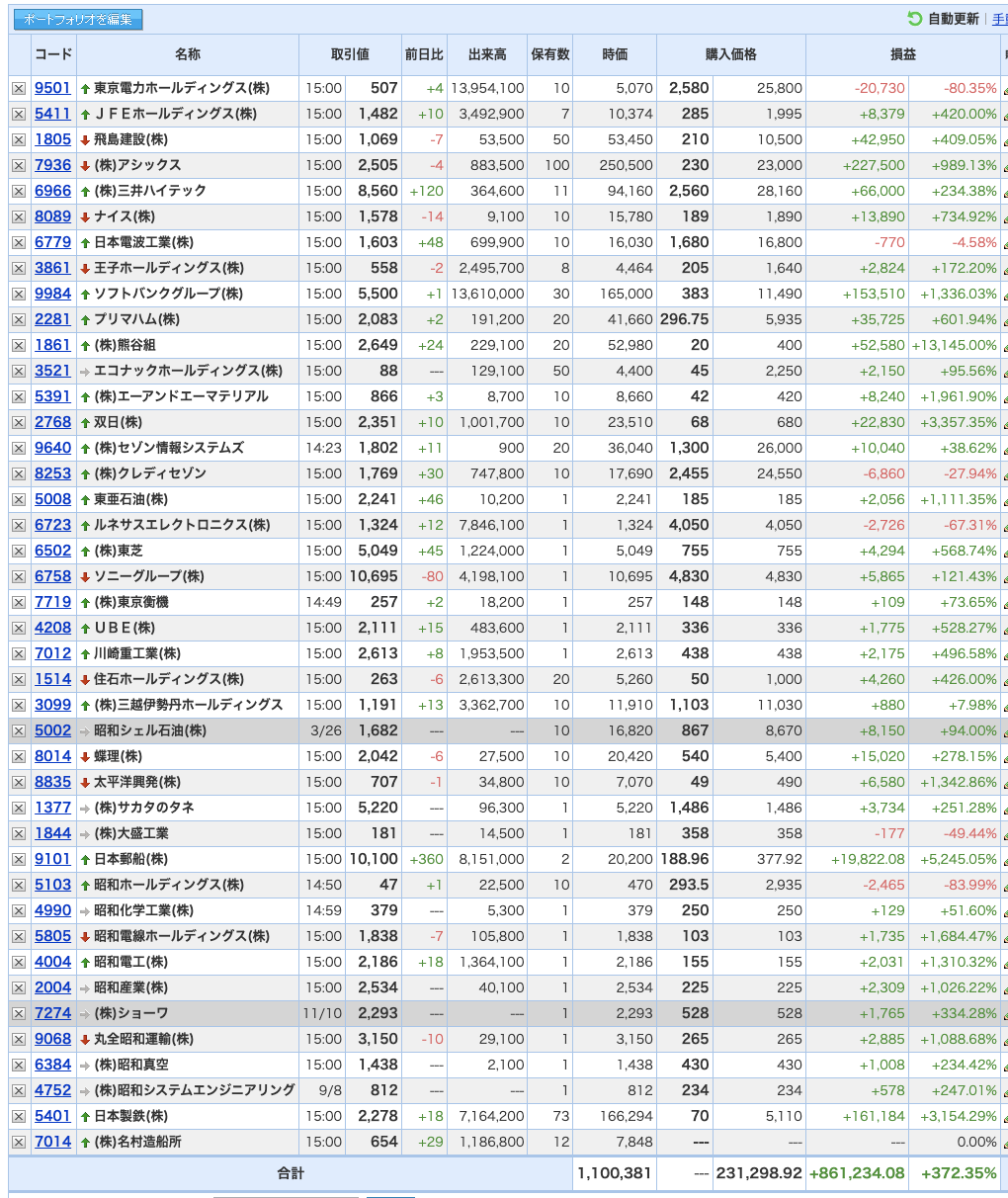
Task: Click the X icon for ソフトバンクグループ row
Action: coord(19,294)
